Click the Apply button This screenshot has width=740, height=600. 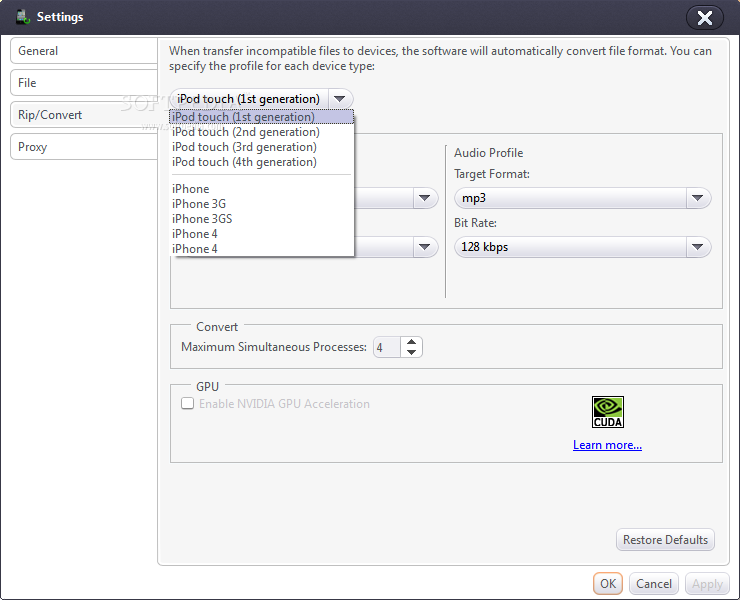[707, 584]
